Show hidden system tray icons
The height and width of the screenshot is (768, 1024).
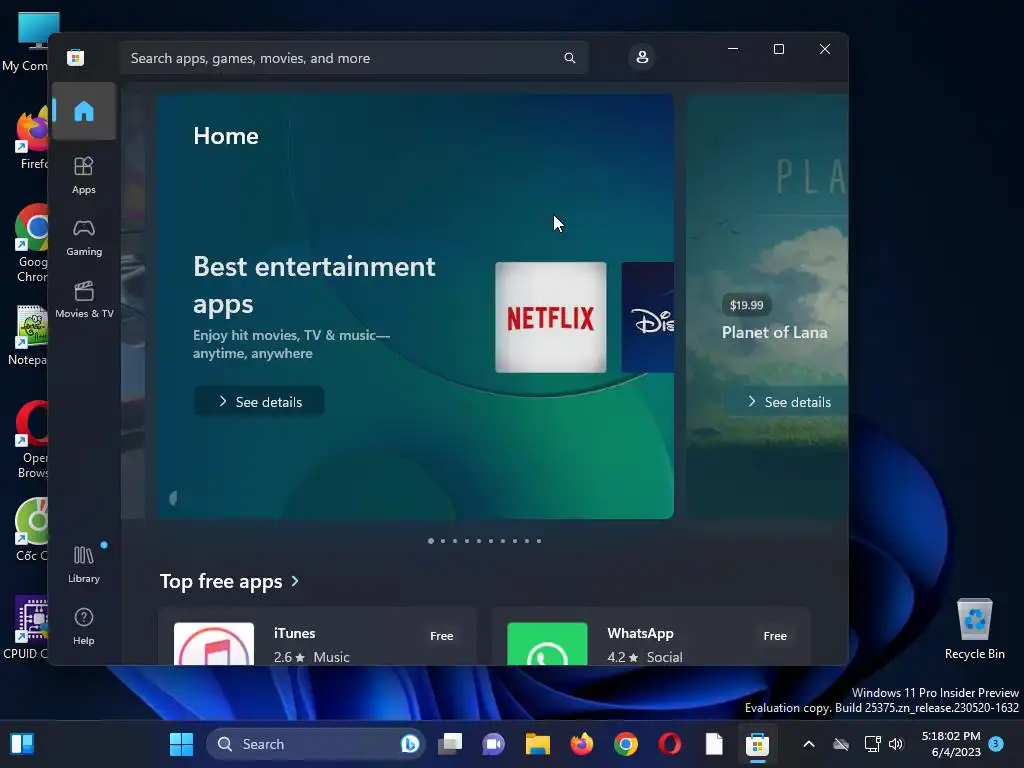(808, 744)
